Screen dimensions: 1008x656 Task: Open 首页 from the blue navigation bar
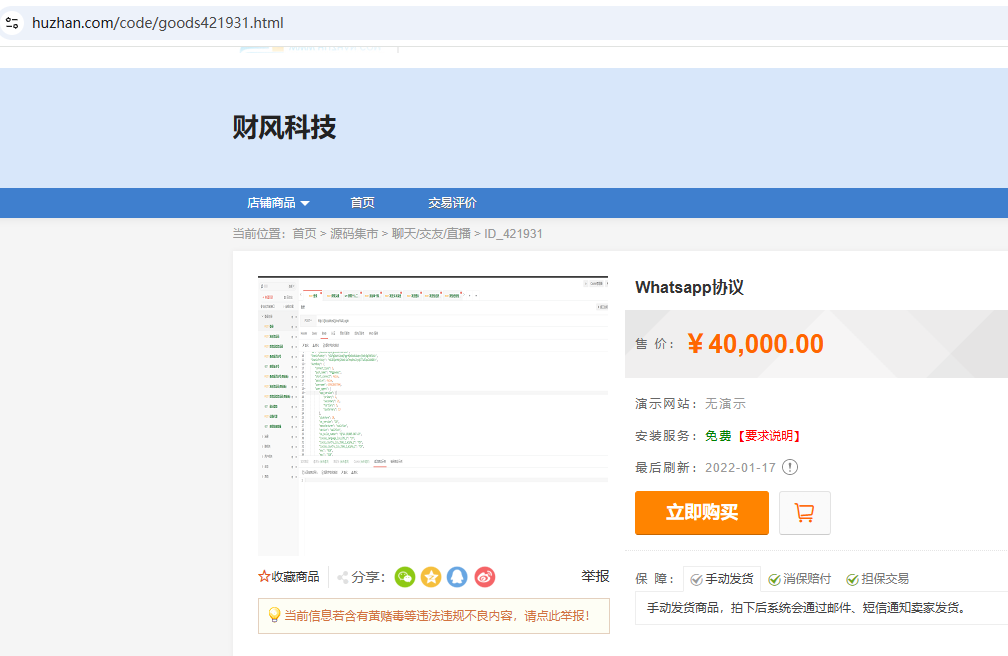[362, 202]
